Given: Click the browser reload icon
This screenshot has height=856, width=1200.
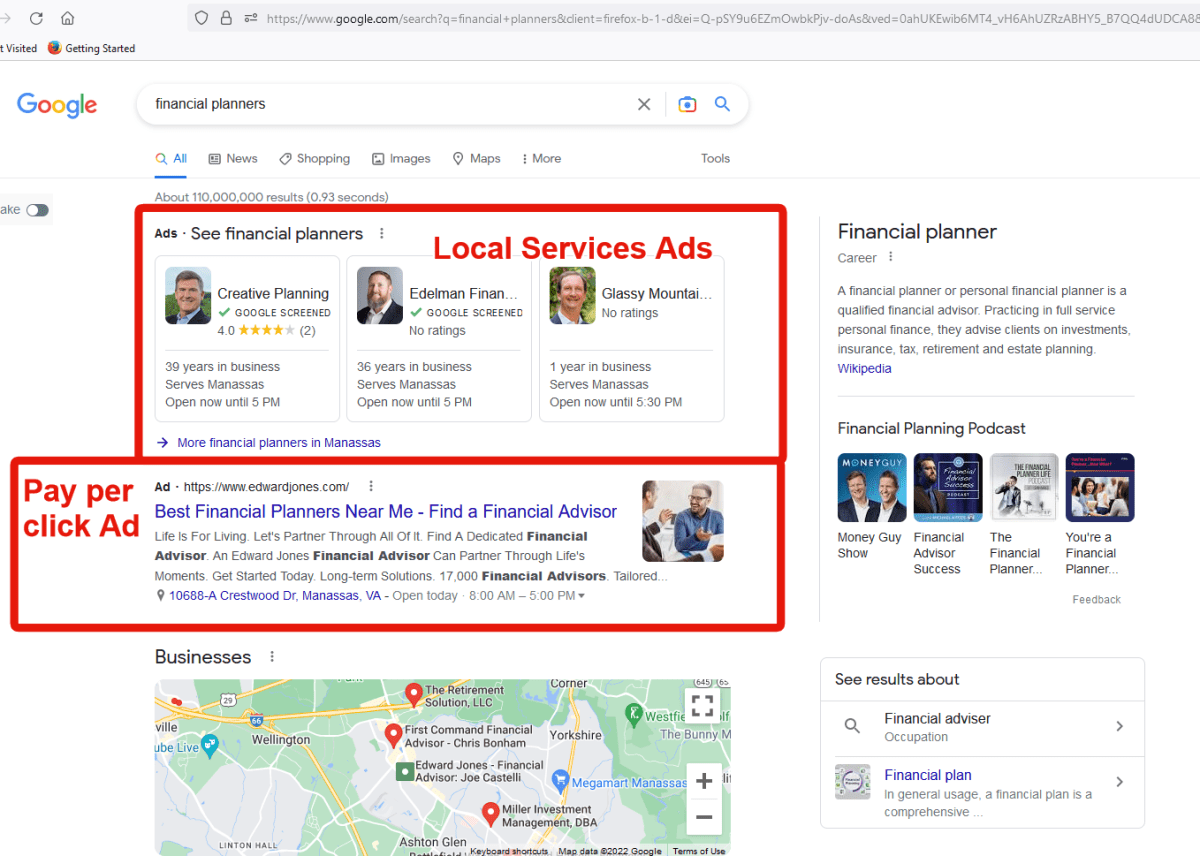Looking at the screenshot, I should pos(36,18).
